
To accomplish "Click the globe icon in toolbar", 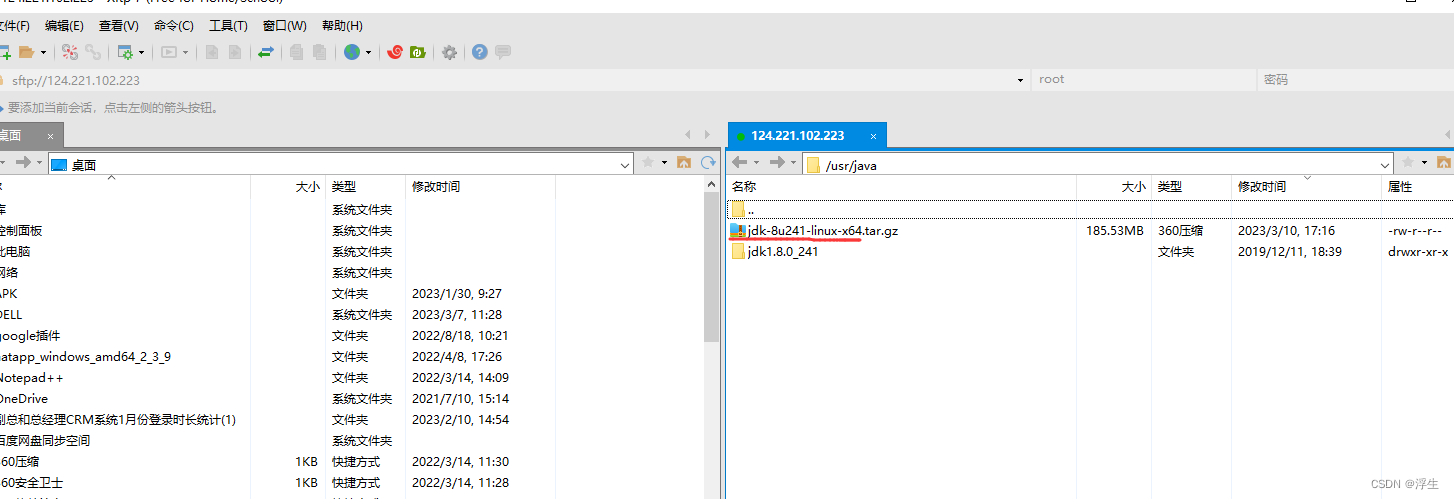I will tap(352, 52).
